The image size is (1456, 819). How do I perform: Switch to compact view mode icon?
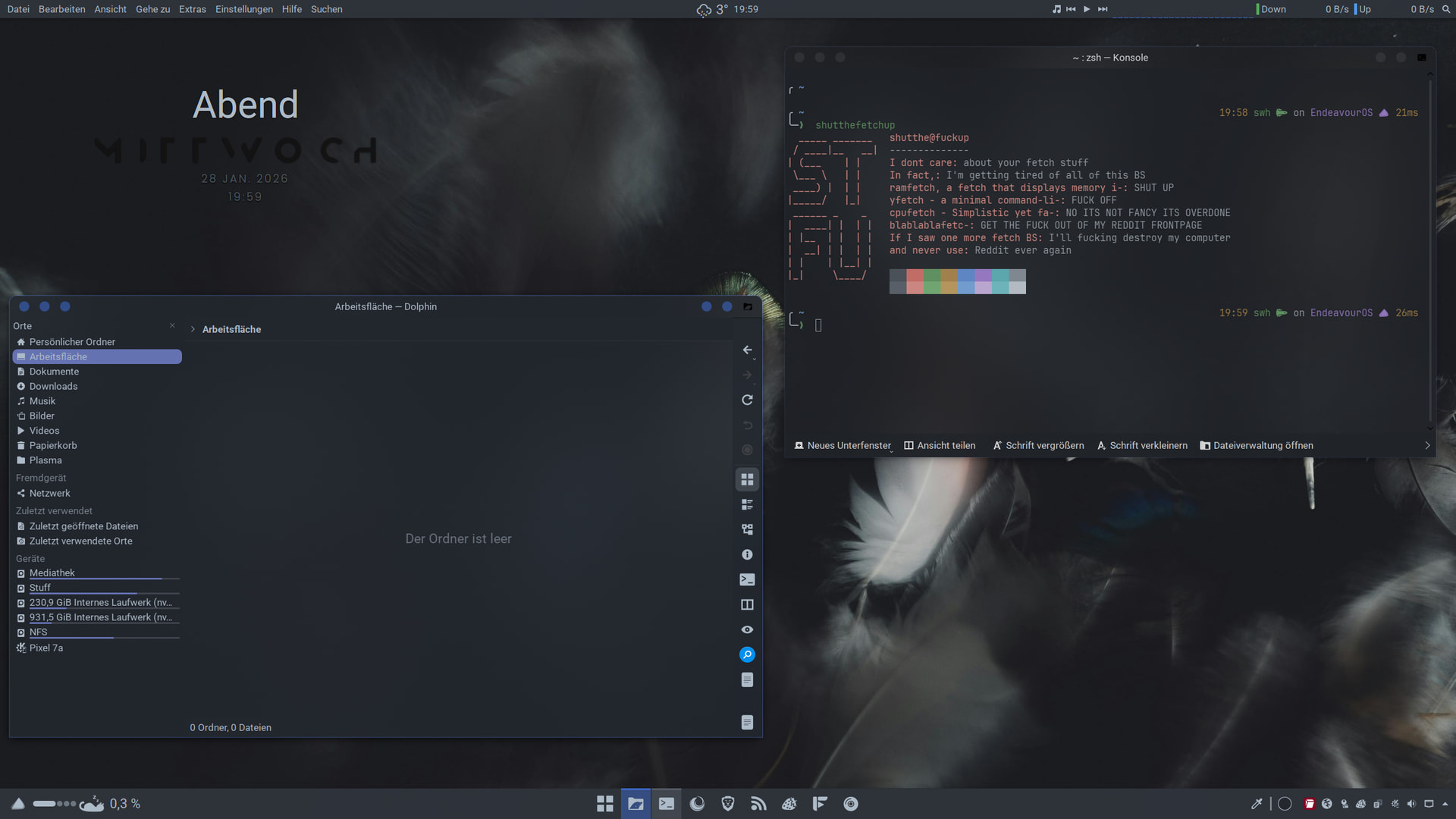(x=747, y=504)
